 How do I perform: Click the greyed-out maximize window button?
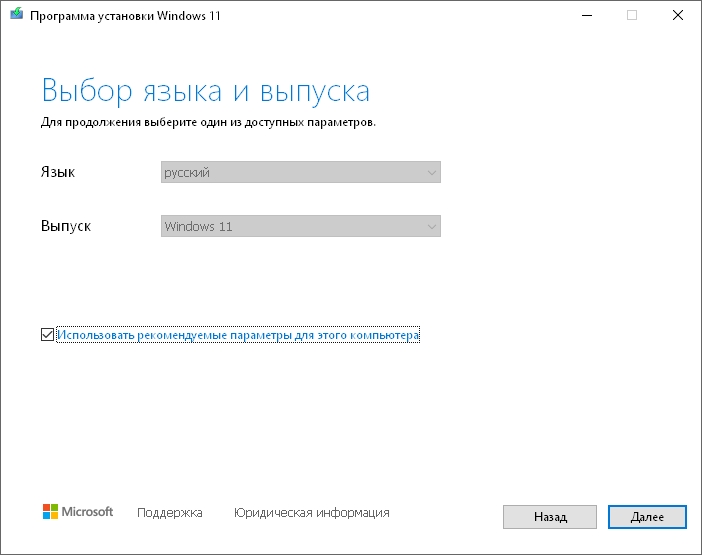pyautogui.click(x=632, y=15)
